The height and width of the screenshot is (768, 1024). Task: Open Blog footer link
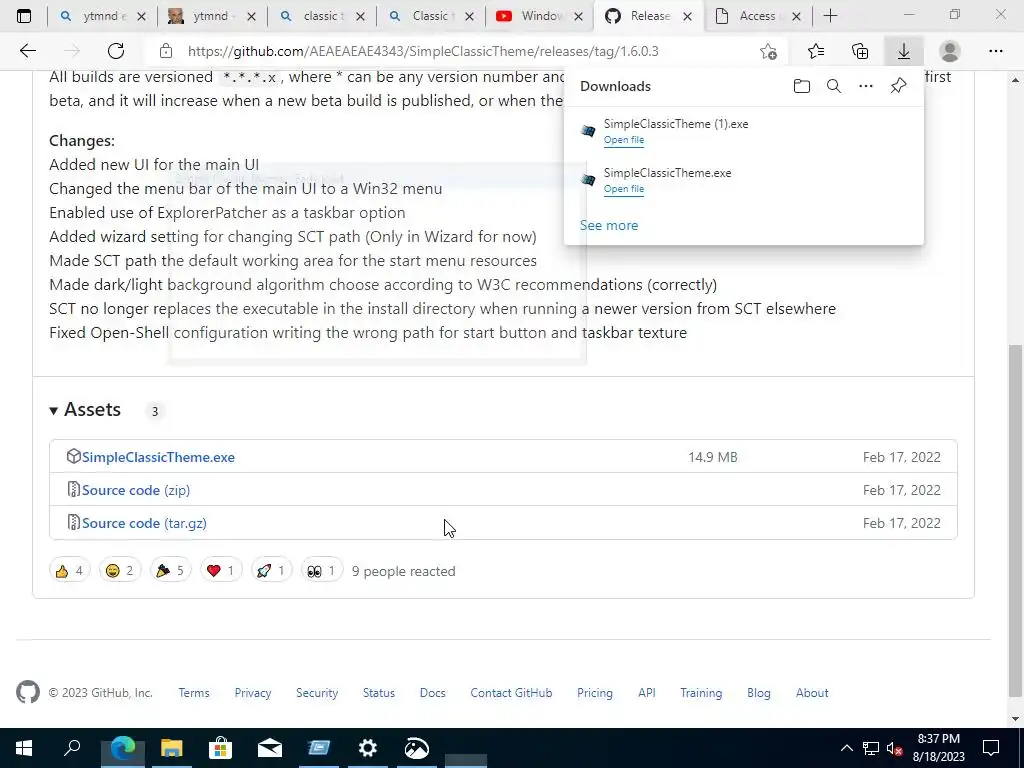[x=759, y=693]
